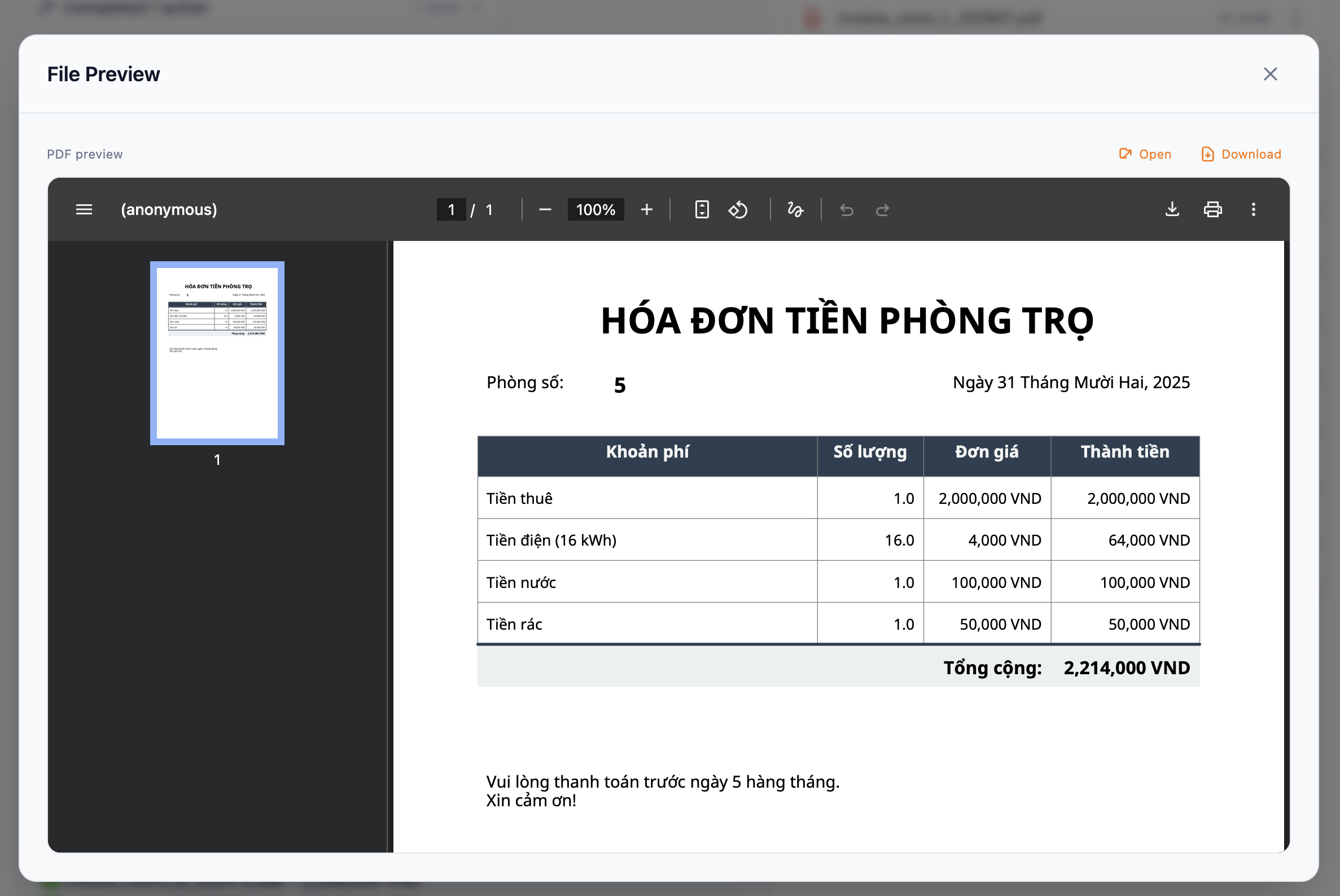Switch to the PDF preview tab

click(85, 153)
